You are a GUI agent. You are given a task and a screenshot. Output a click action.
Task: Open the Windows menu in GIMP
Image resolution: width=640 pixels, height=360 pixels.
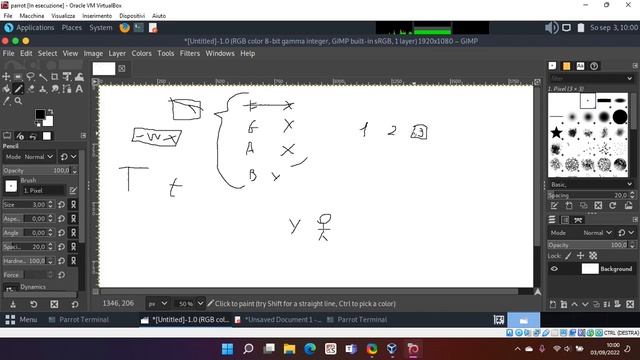coord(220,53)
